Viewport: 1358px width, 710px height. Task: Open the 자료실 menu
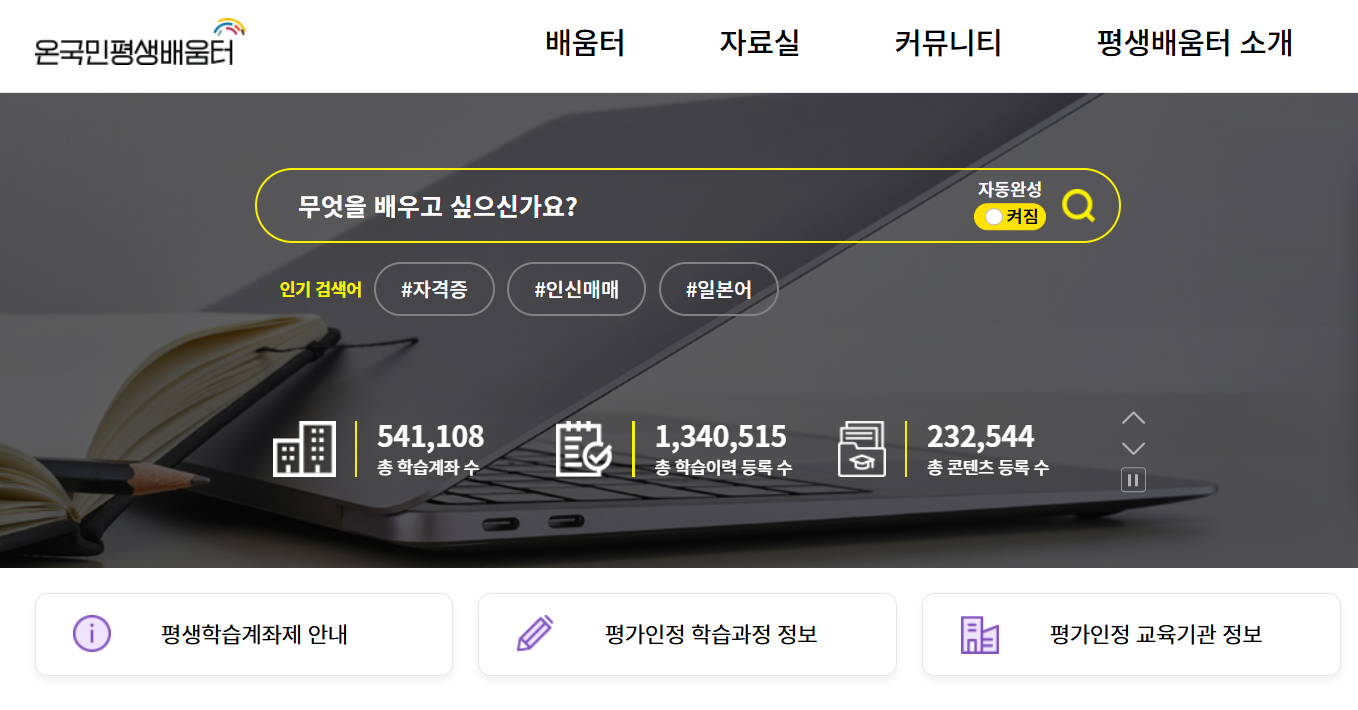pyautogui.click(x=759, y=44)
